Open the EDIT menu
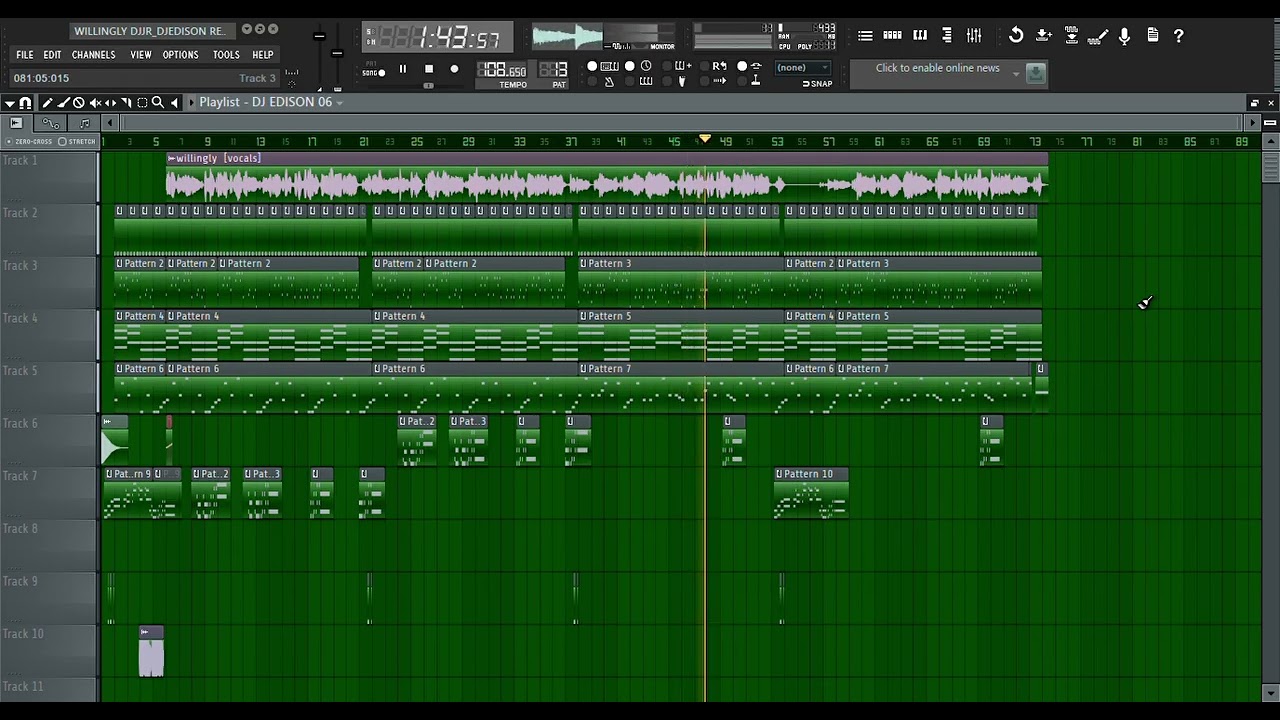Screen dimensions: 1280x720 (x=52, y=55)
